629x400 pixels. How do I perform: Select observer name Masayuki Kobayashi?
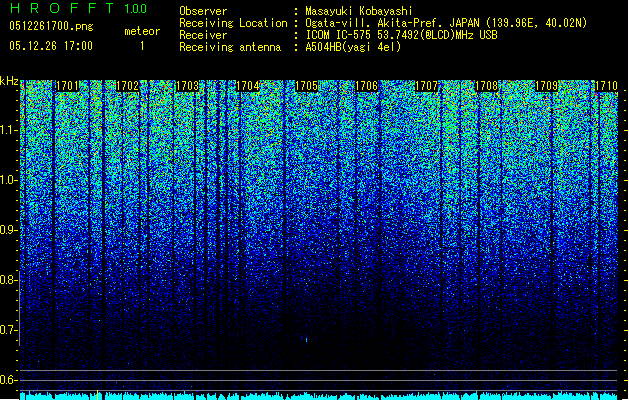(x=359, y=11)
